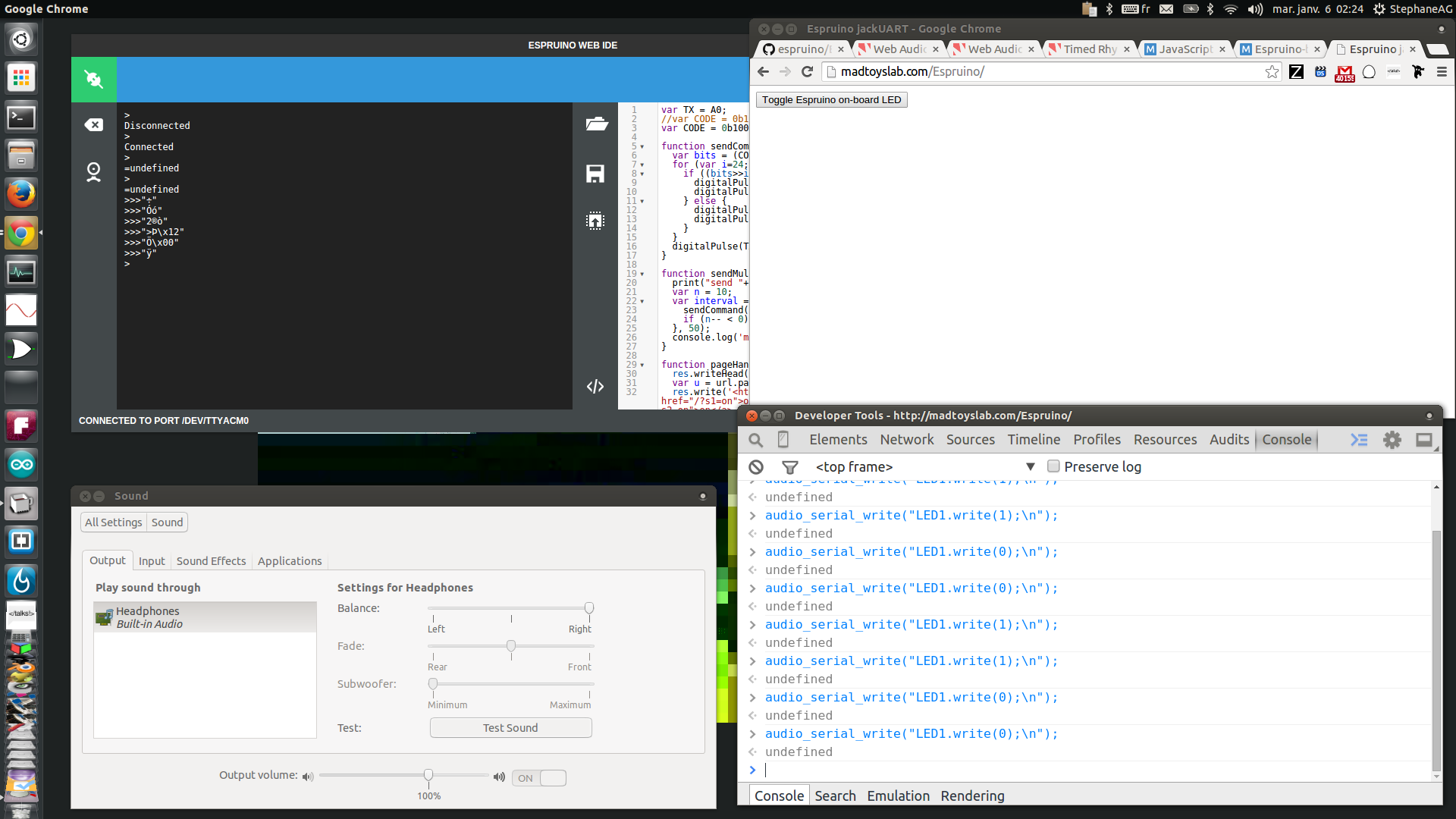
Task: Reload the madtoyslab page
Action: [x=808, y=71]
